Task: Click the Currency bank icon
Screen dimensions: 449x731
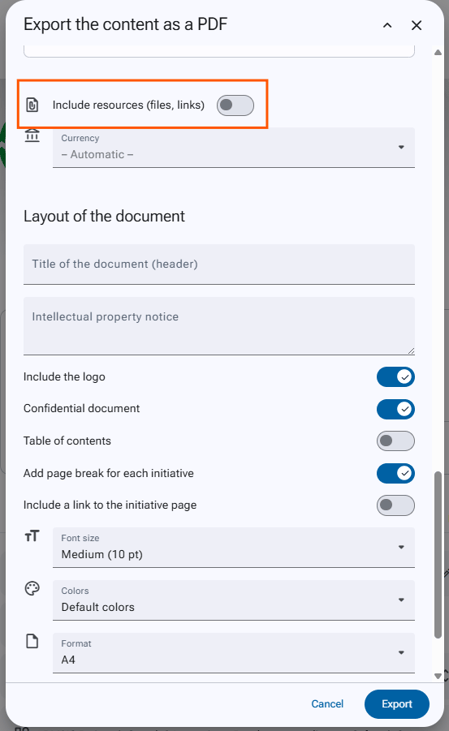Action: tap(32, 136)
